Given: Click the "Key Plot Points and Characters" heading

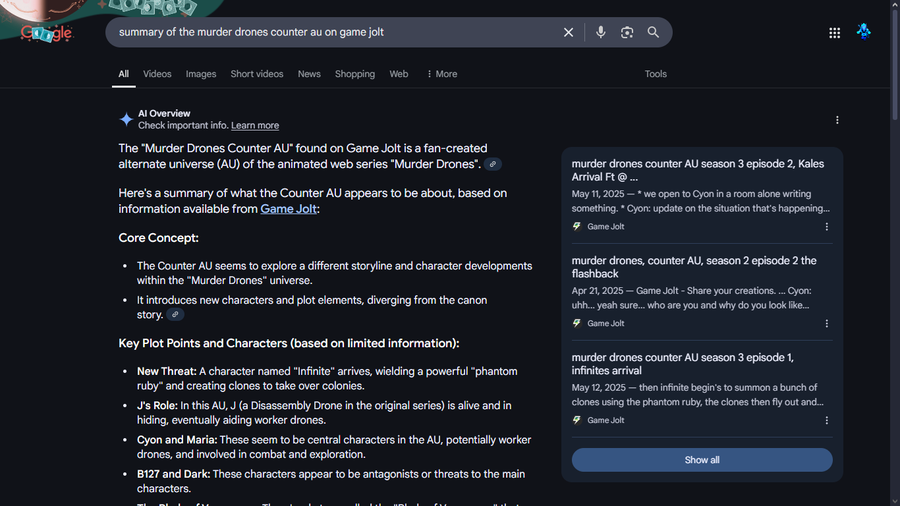Looking at the screenshot, I should (289, 344).
